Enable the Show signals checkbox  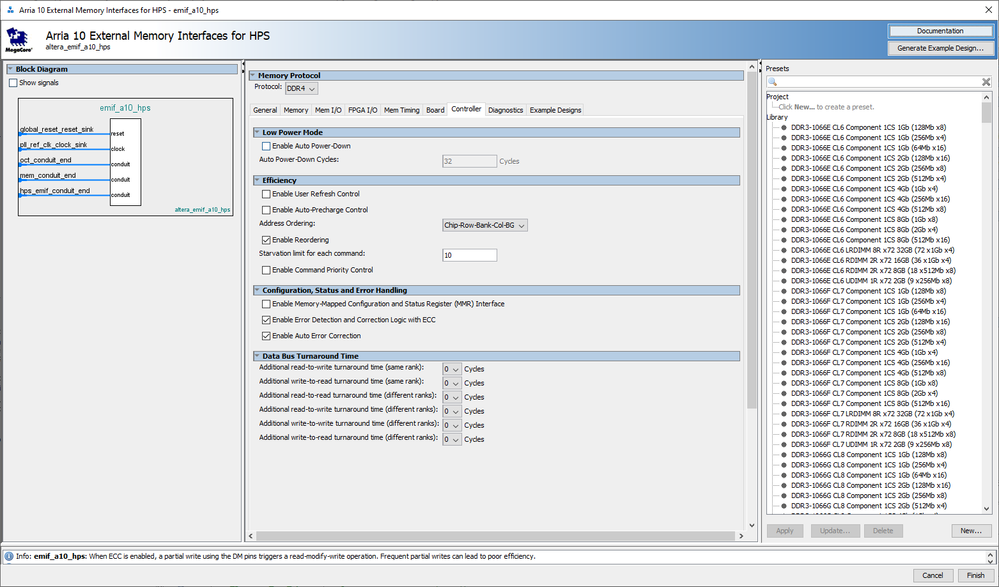(x=13, y=83)
